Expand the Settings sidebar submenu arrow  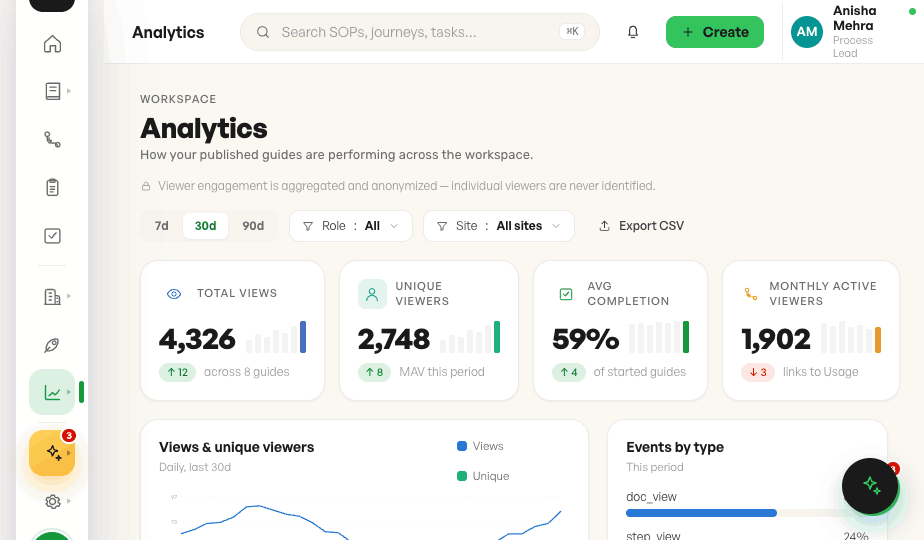click(x=69, y=501)
